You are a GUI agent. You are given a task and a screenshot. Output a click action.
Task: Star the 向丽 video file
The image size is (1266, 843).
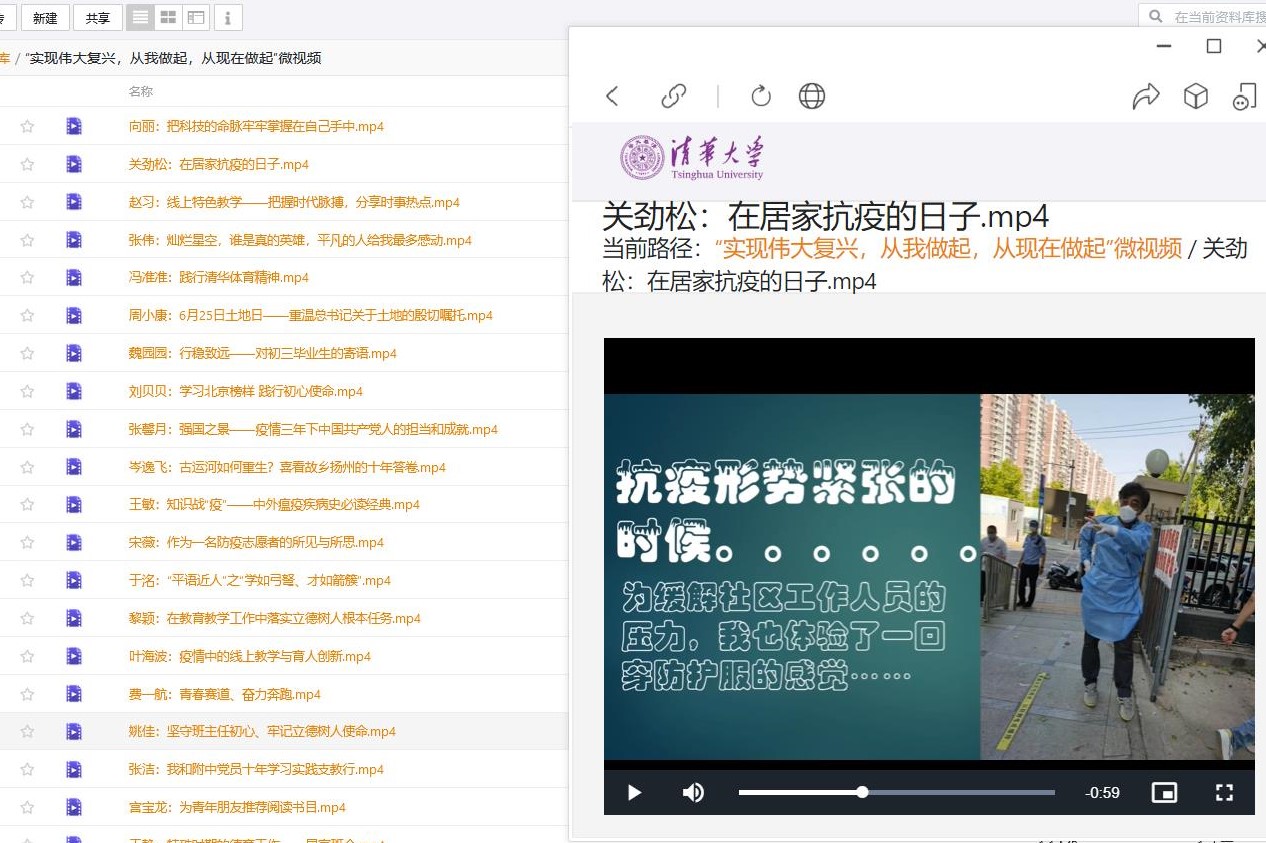(x=27, y=126)
